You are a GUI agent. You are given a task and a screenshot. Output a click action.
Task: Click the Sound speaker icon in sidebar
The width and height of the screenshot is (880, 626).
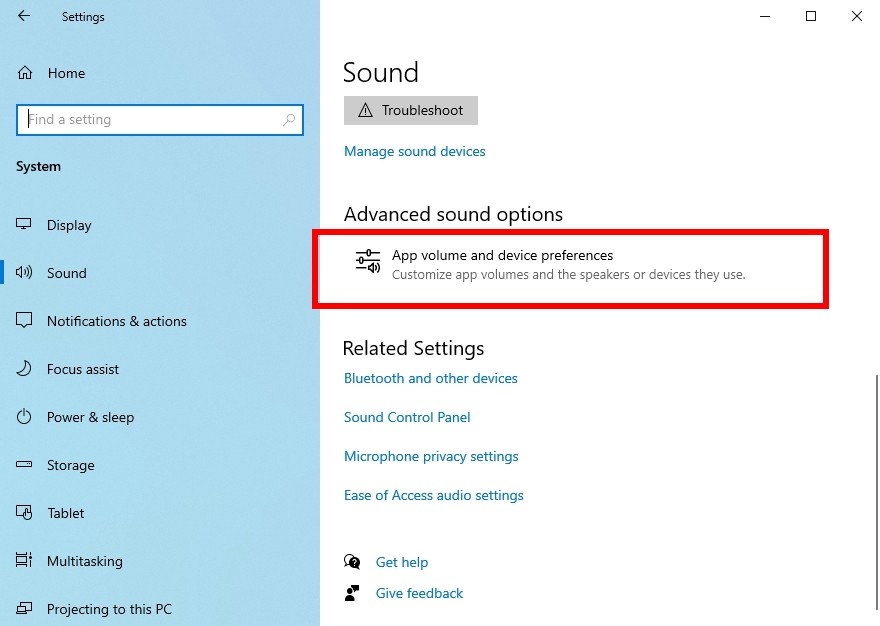tap(24, 272)
